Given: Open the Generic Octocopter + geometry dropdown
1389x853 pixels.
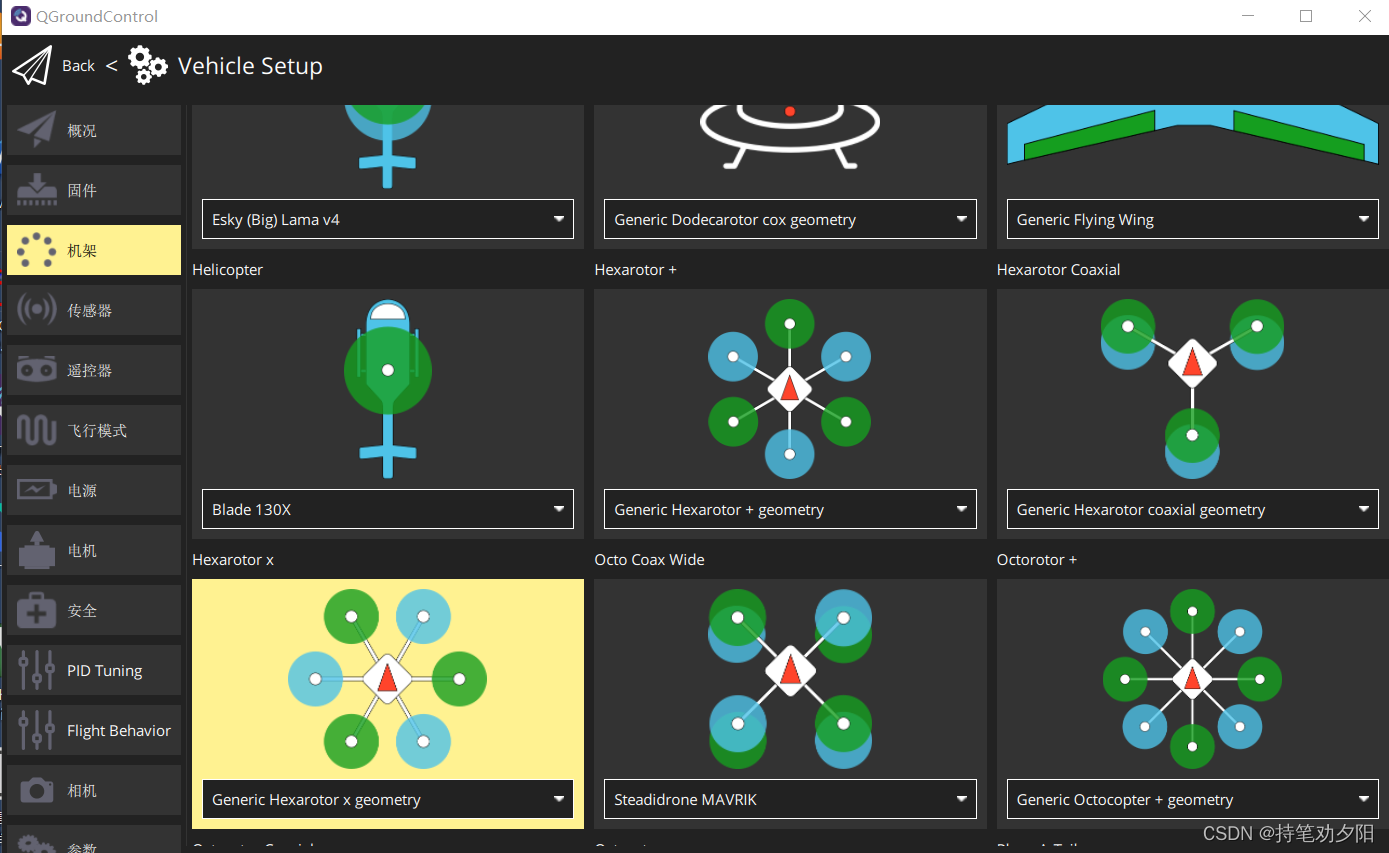Looking at the screenshot, I should tap(1192, 799).
